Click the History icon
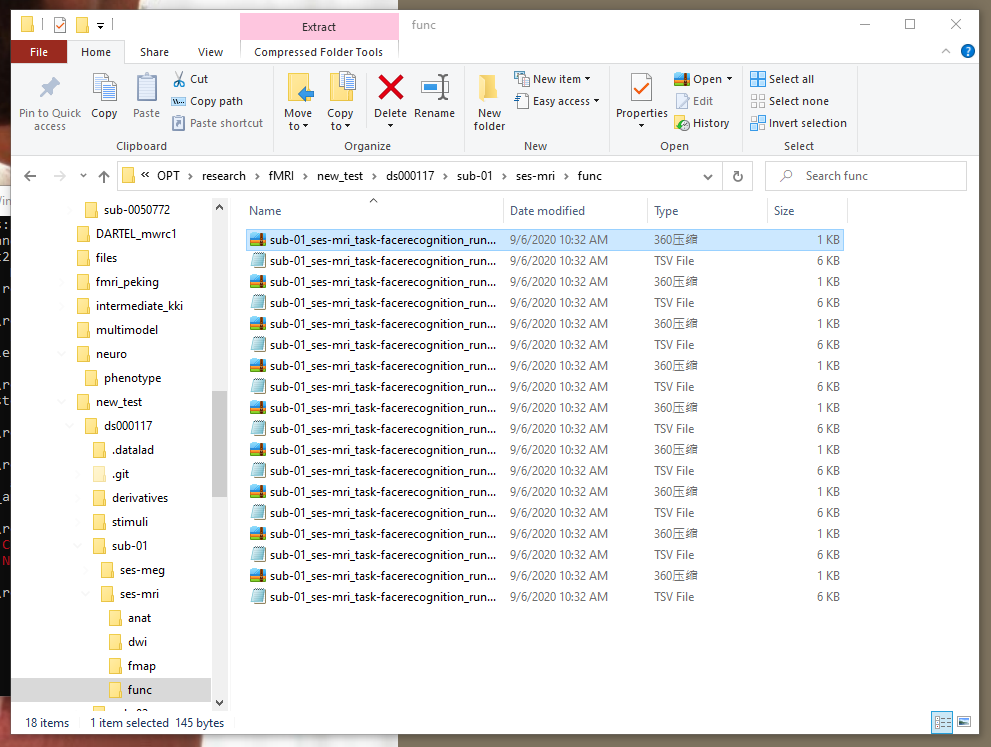The width and height of the screenshot is (991, 747). click(703, 123)
